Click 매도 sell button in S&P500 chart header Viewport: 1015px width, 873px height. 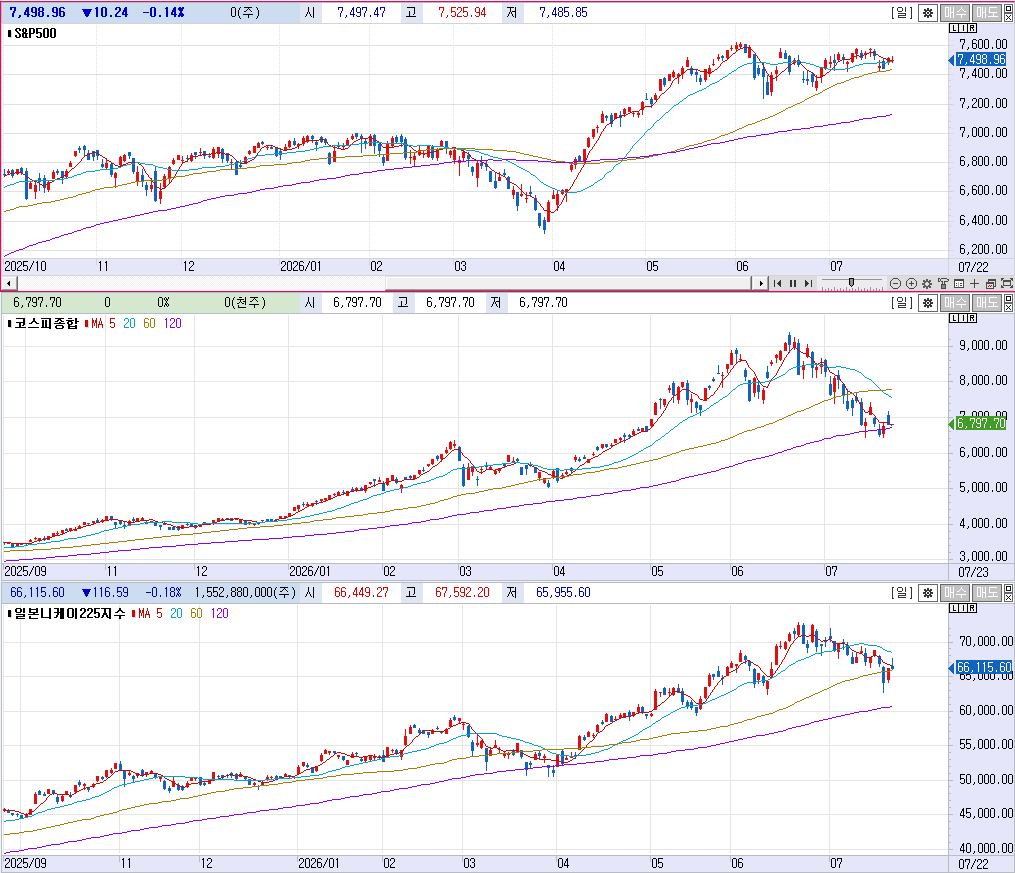(987, 12)
